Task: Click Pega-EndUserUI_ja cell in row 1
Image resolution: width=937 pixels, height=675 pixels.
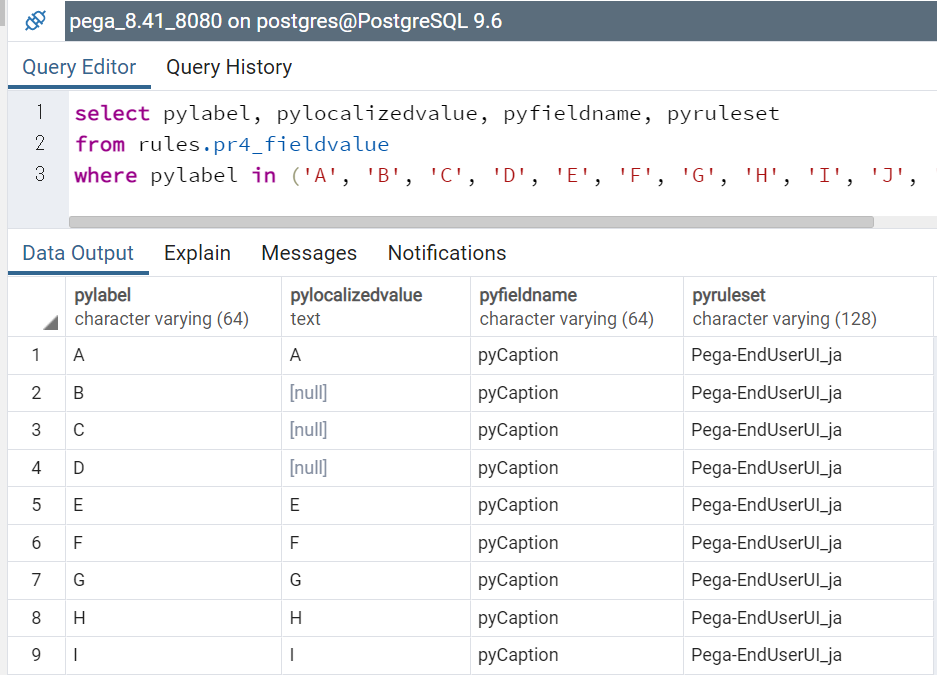Action: tap(808, 355)
